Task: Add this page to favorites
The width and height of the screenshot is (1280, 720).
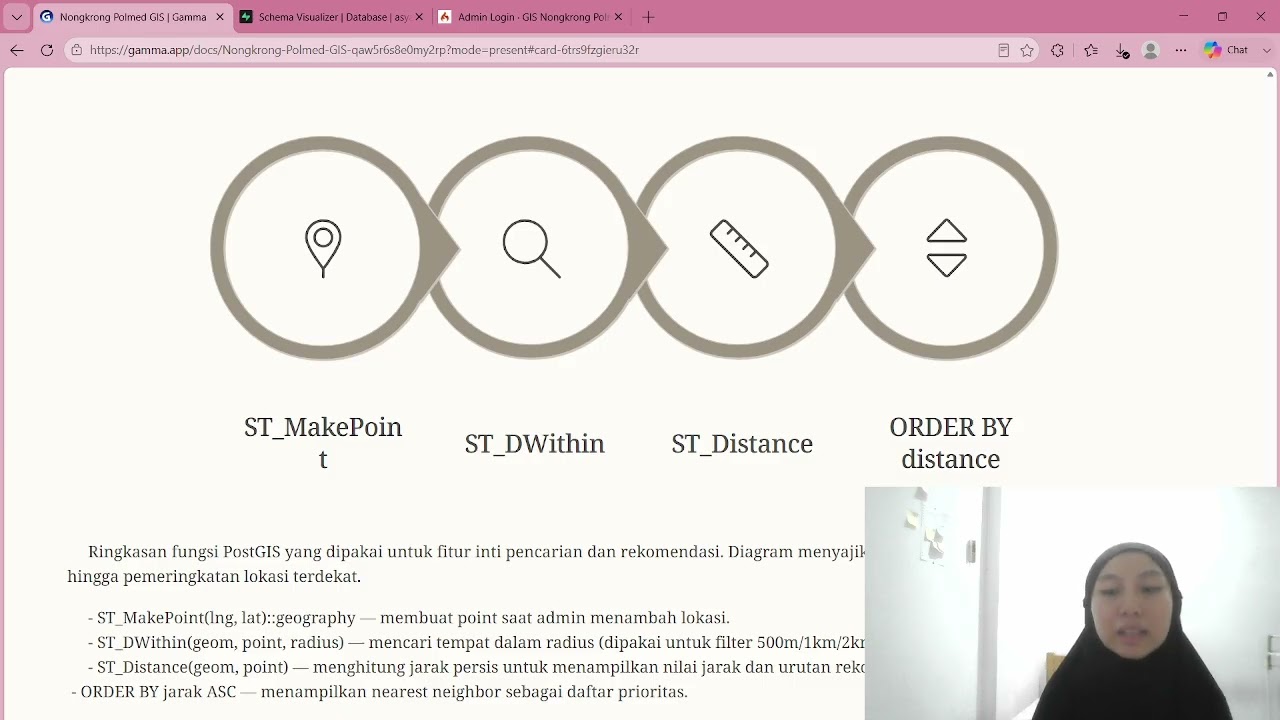Action: click(1027, 50)
